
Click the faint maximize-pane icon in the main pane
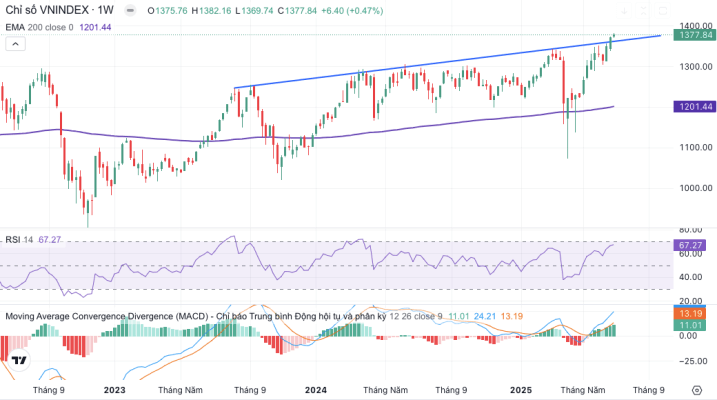[663, 11]
